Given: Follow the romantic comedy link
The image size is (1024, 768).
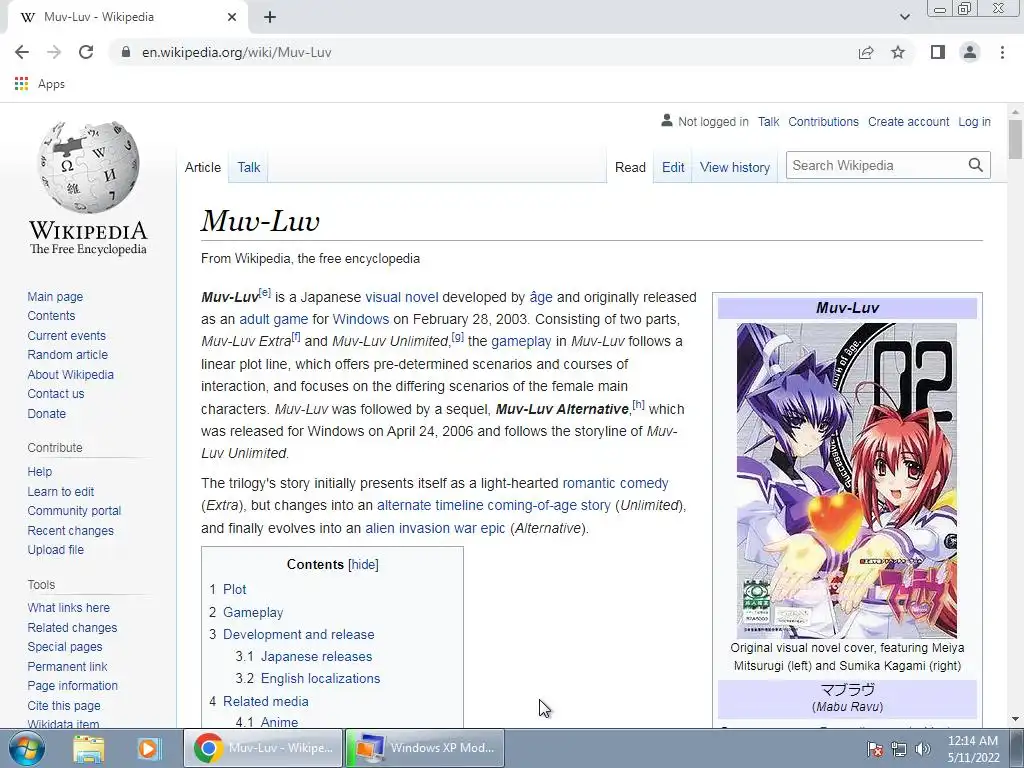Looking at the screenshot, I should 615,483.
